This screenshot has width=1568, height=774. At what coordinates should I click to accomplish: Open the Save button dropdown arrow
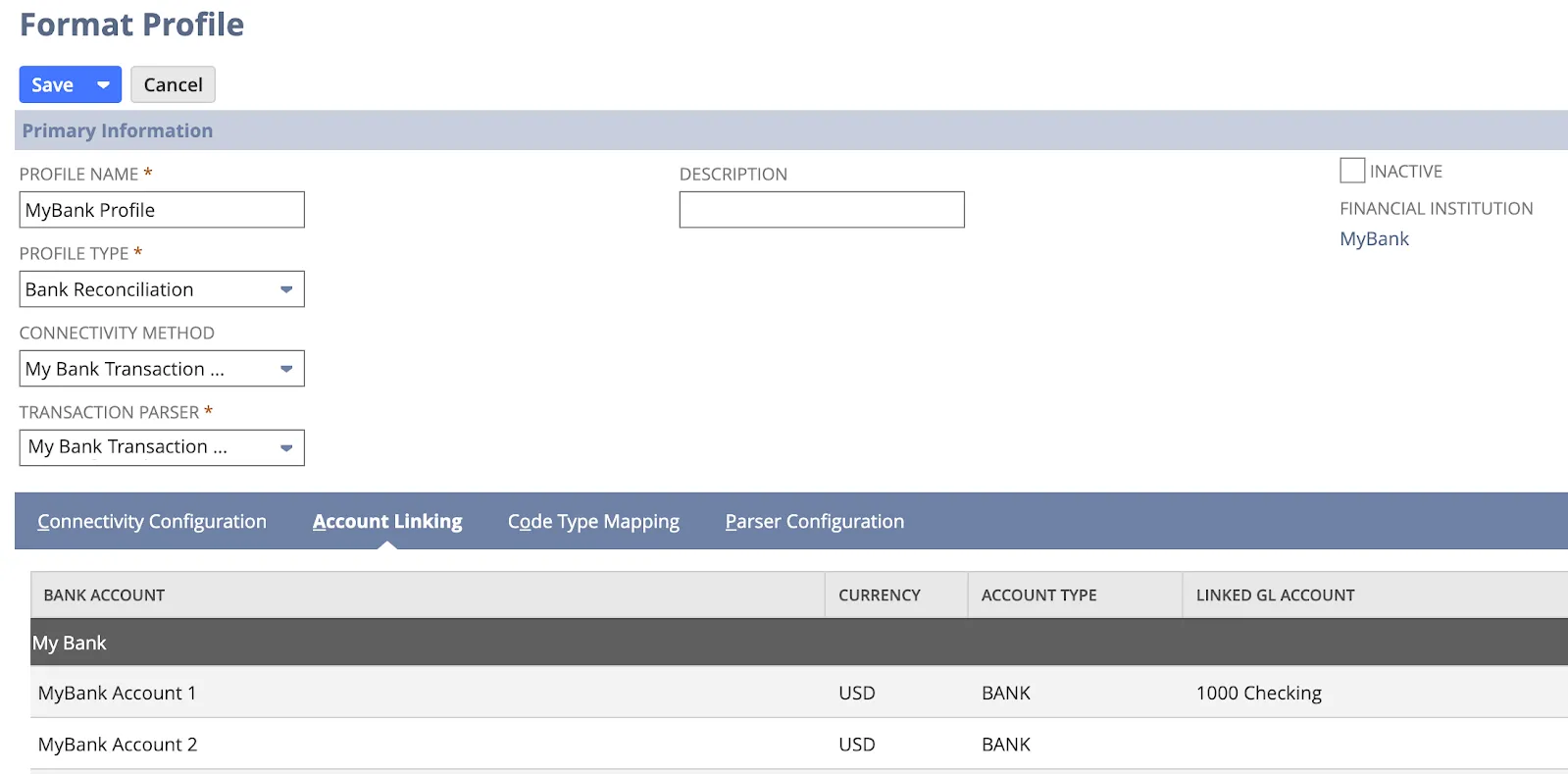coord(104,84)
